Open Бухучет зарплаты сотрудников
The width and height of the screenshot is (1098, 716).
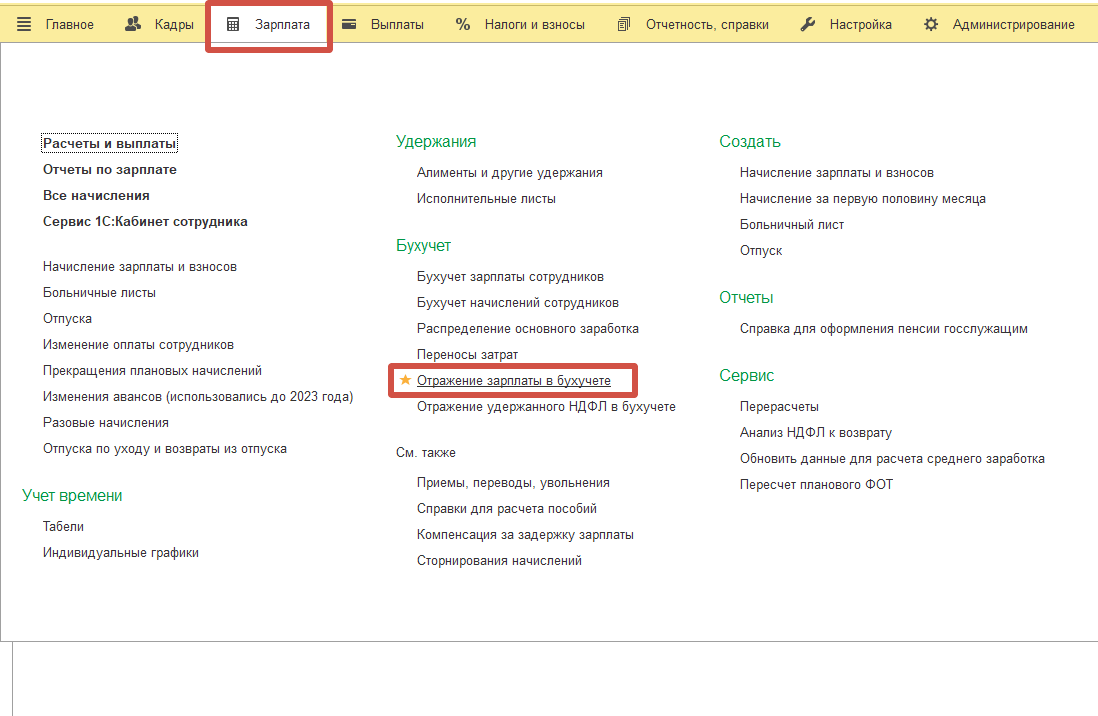coord(510,276)
